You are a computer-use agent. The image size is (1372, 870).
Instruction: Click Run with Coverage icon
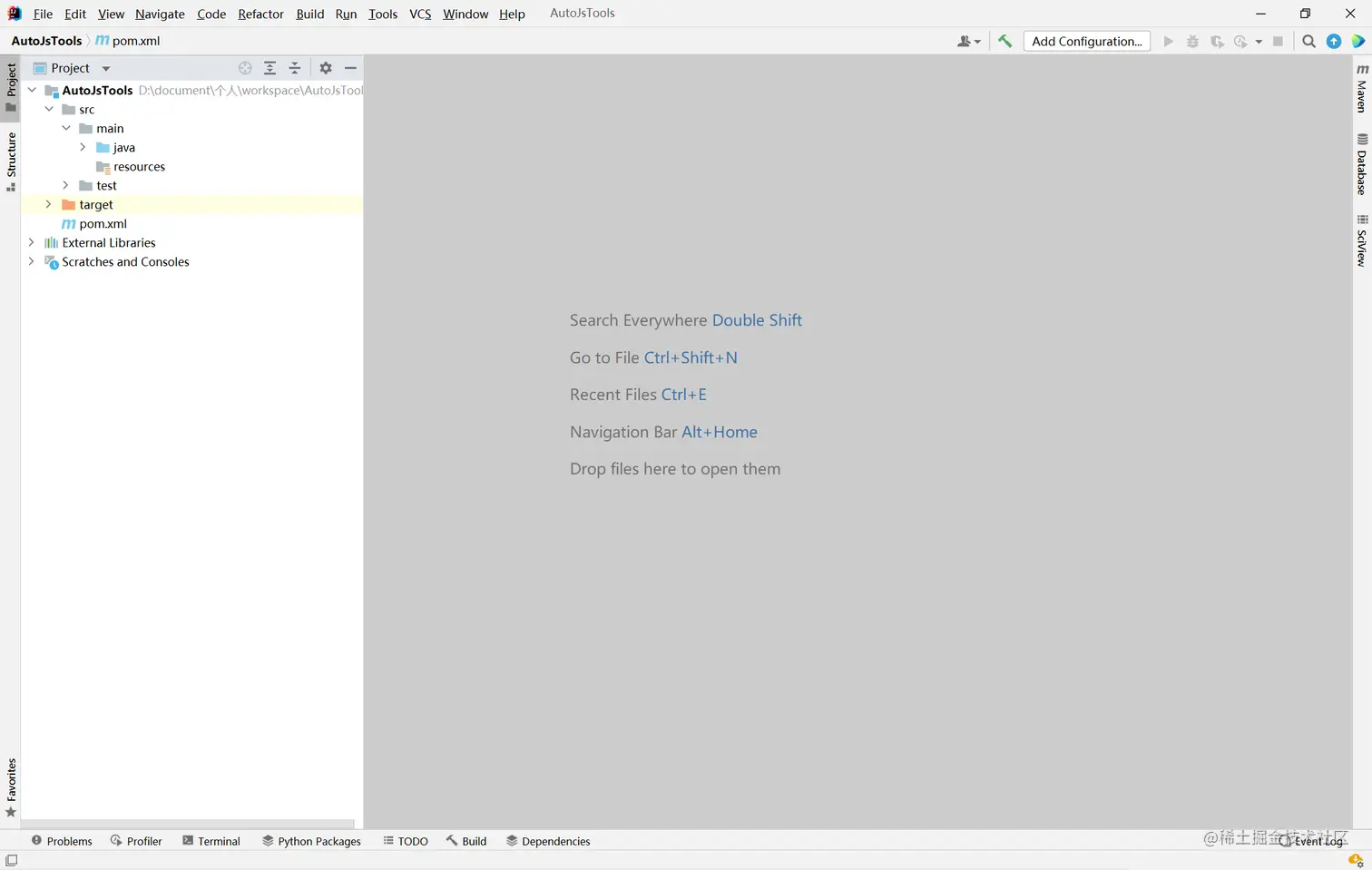pyautogui.click(x=1218, y=42)
